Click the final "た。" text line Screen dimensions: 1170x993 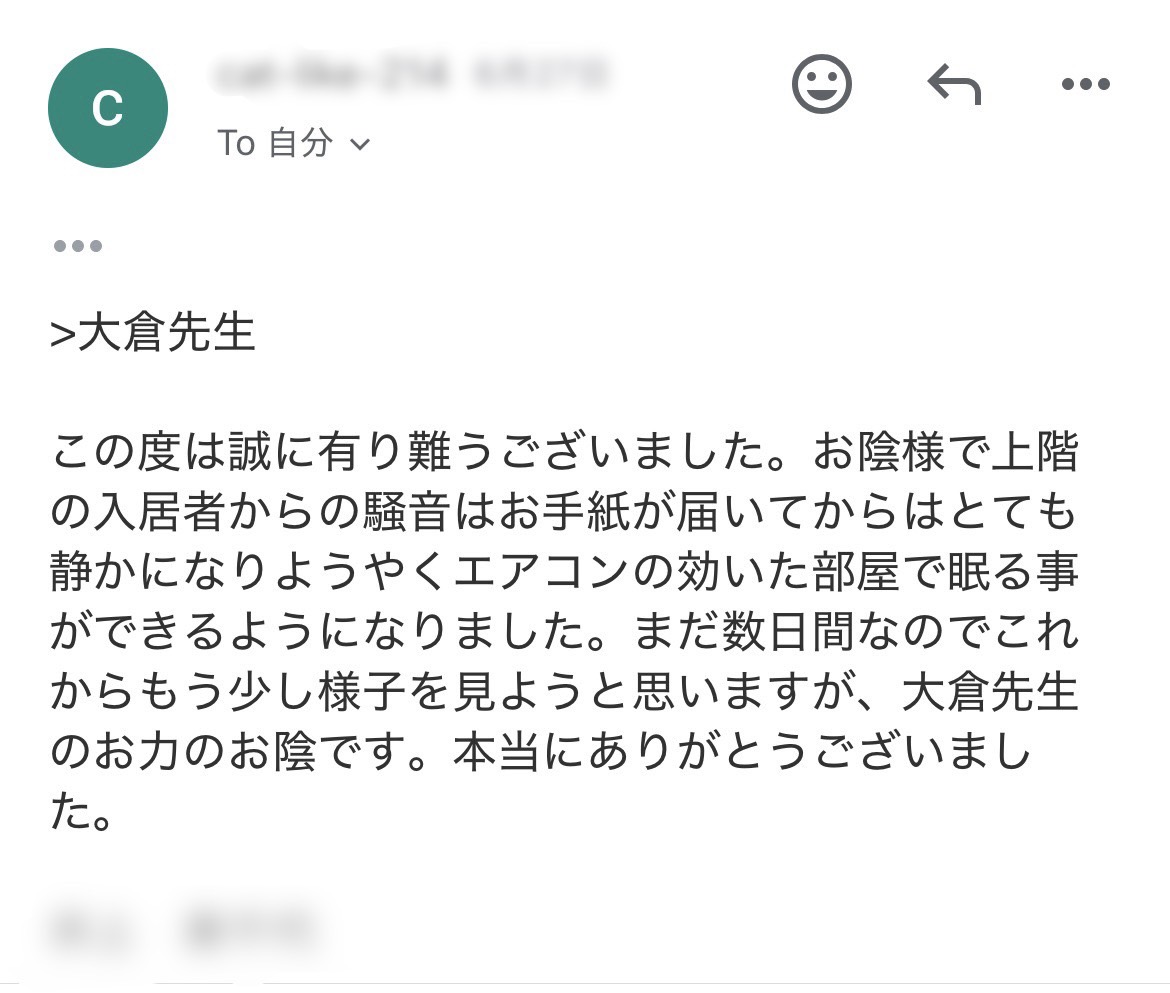click(81, 811)
